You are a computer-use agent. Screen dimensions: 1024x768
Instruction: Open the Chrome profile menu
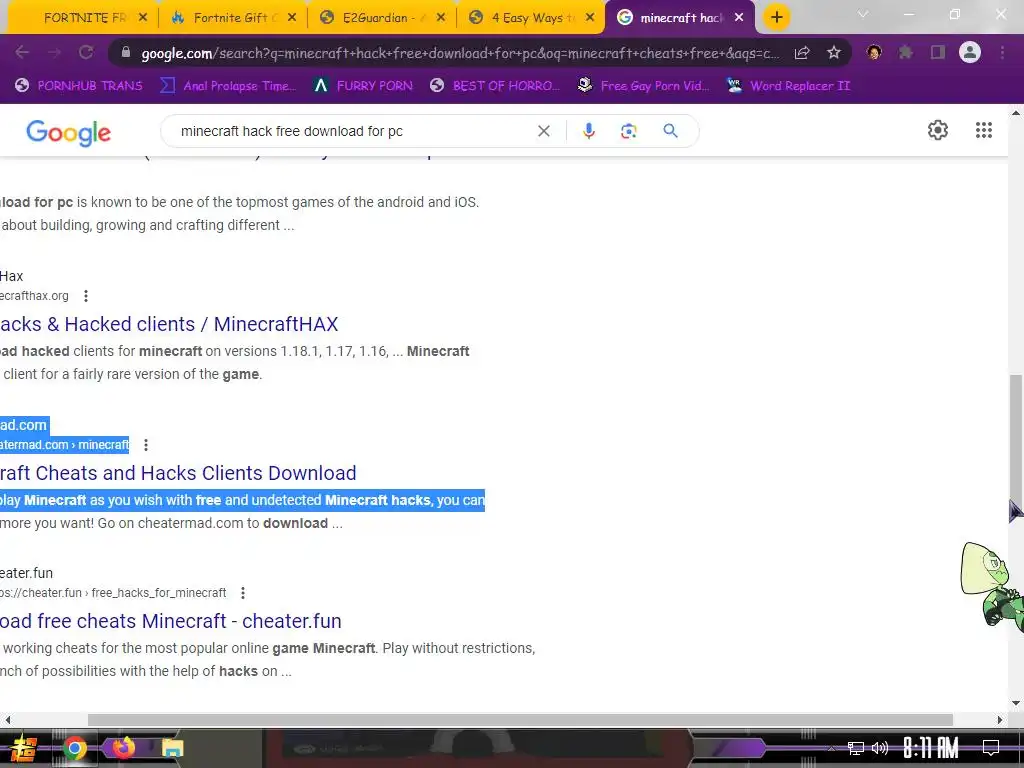(x=970, y=52)
